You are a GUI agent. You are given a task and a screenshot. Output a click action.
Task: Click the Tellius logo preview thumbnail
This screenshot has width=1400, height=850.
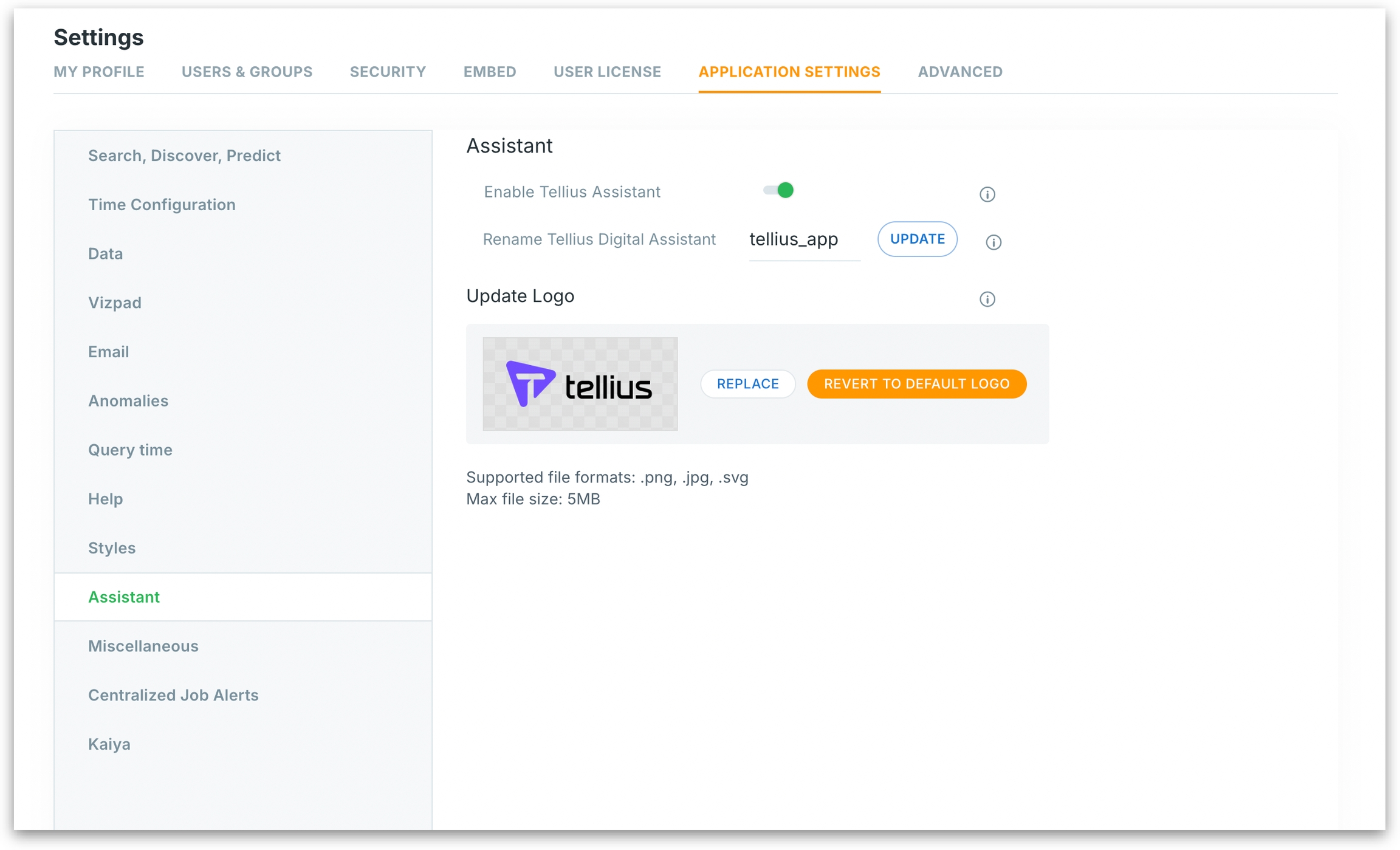pos(580,384)
